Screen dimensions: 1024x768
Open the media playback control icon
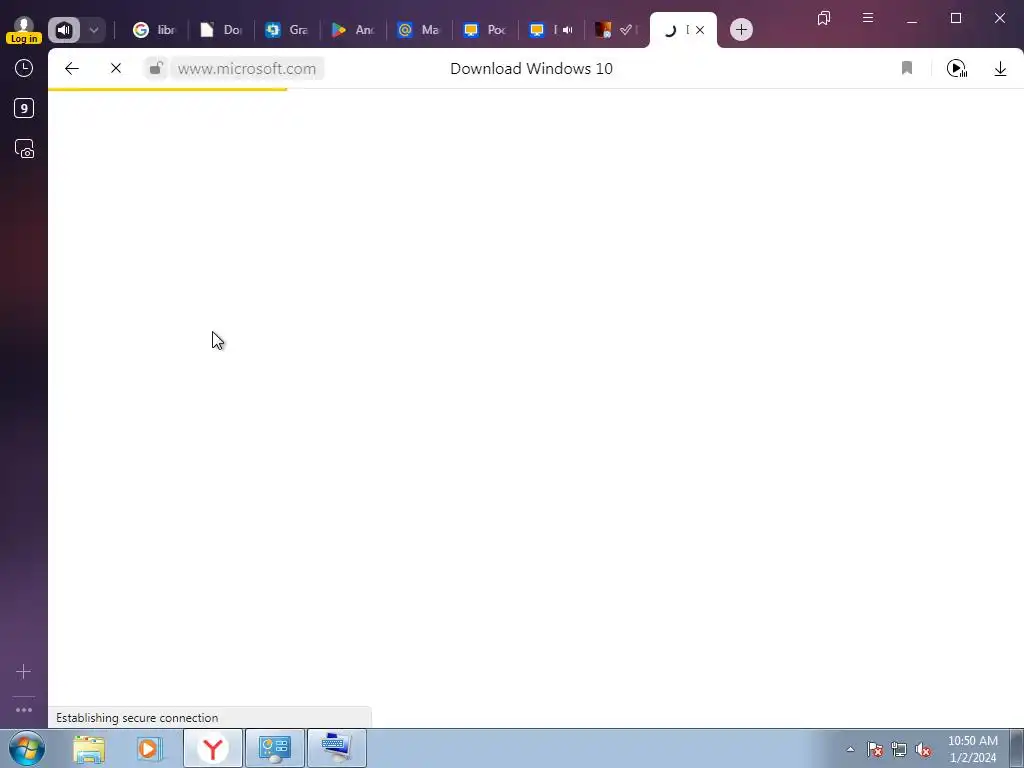point(957,68)
